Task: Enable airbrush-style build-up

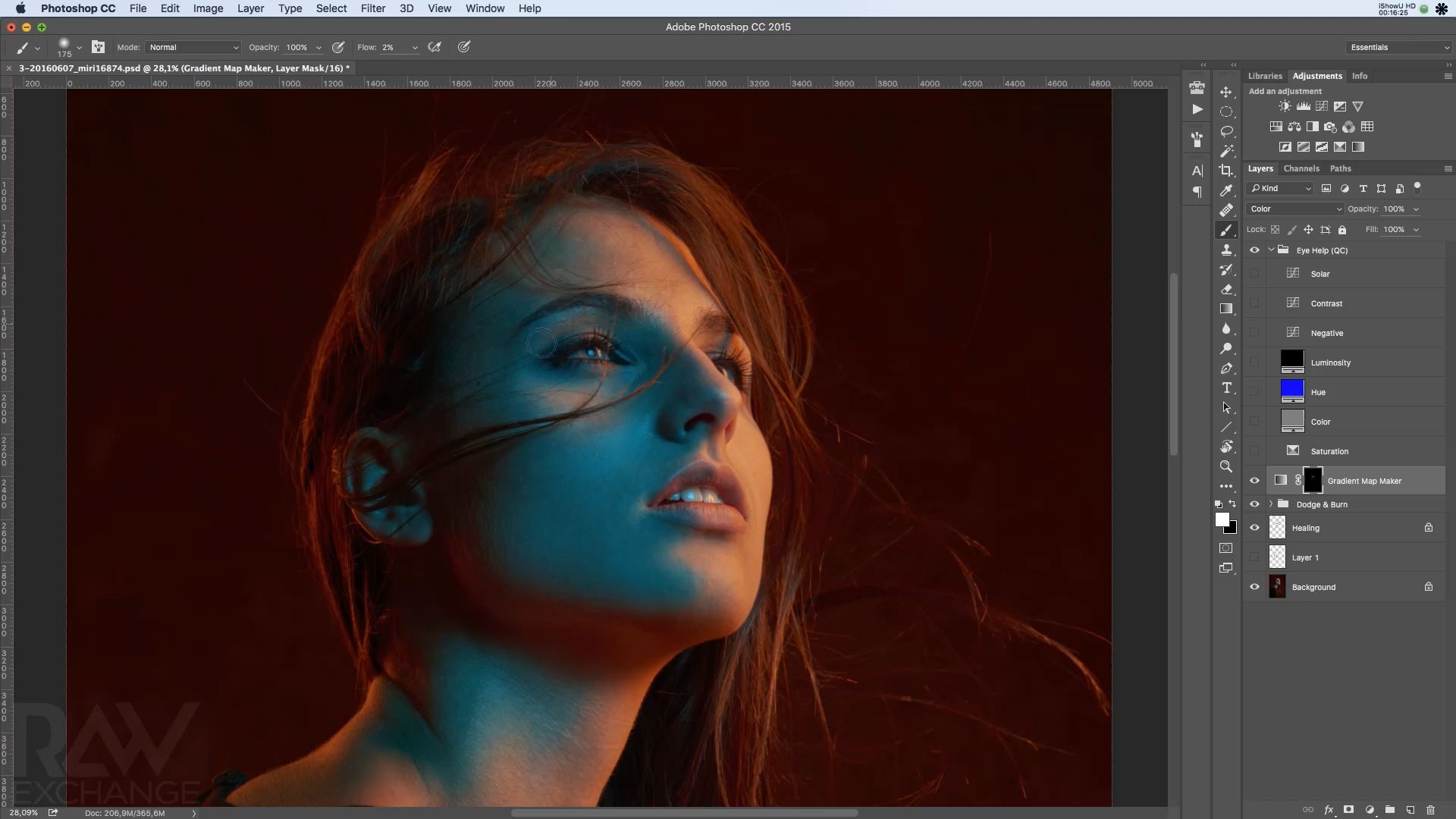Action: coord(435,47)
